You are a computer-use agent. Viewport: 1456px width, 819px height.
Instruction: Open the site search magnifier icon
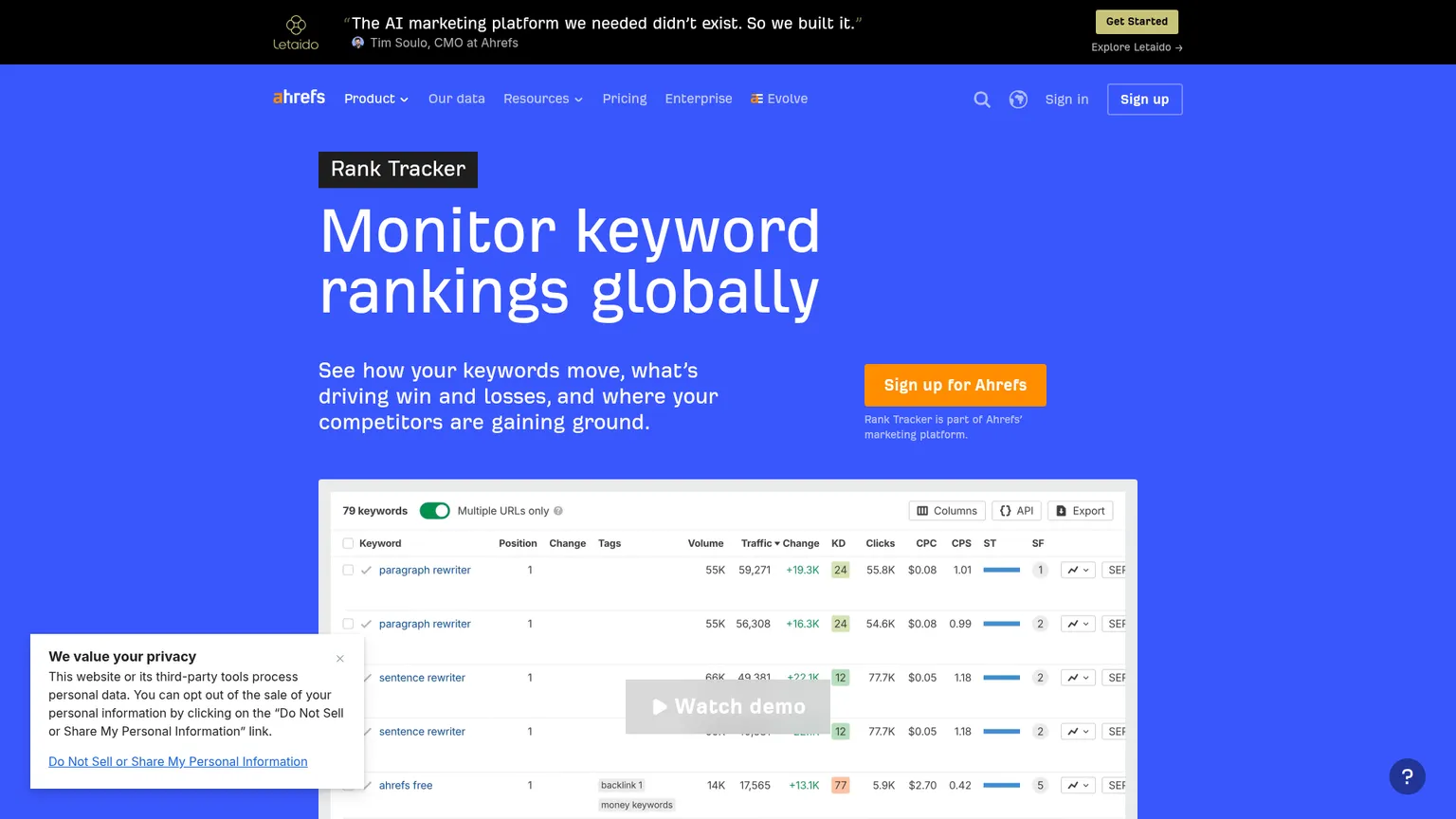[x=982, y=100]
